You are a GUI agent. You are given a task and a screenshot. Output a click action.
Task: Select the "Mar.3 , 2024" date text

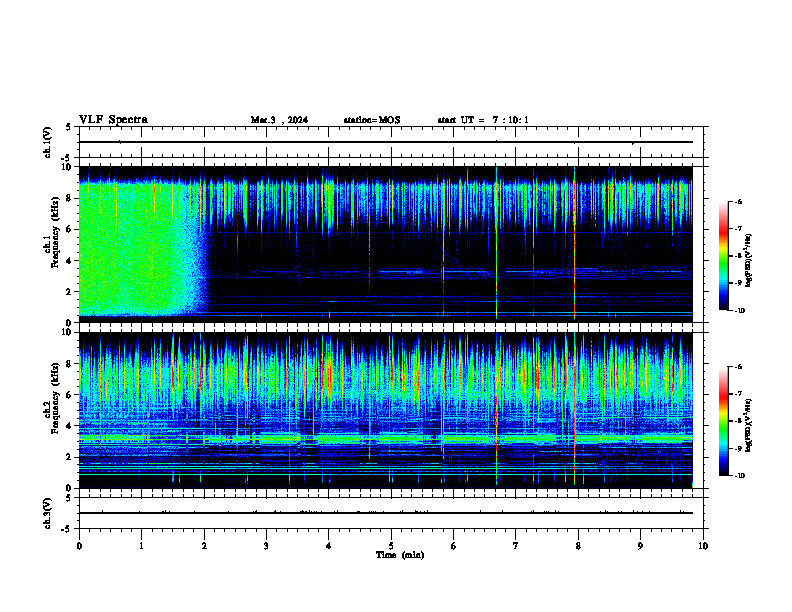tap(279, 120)
